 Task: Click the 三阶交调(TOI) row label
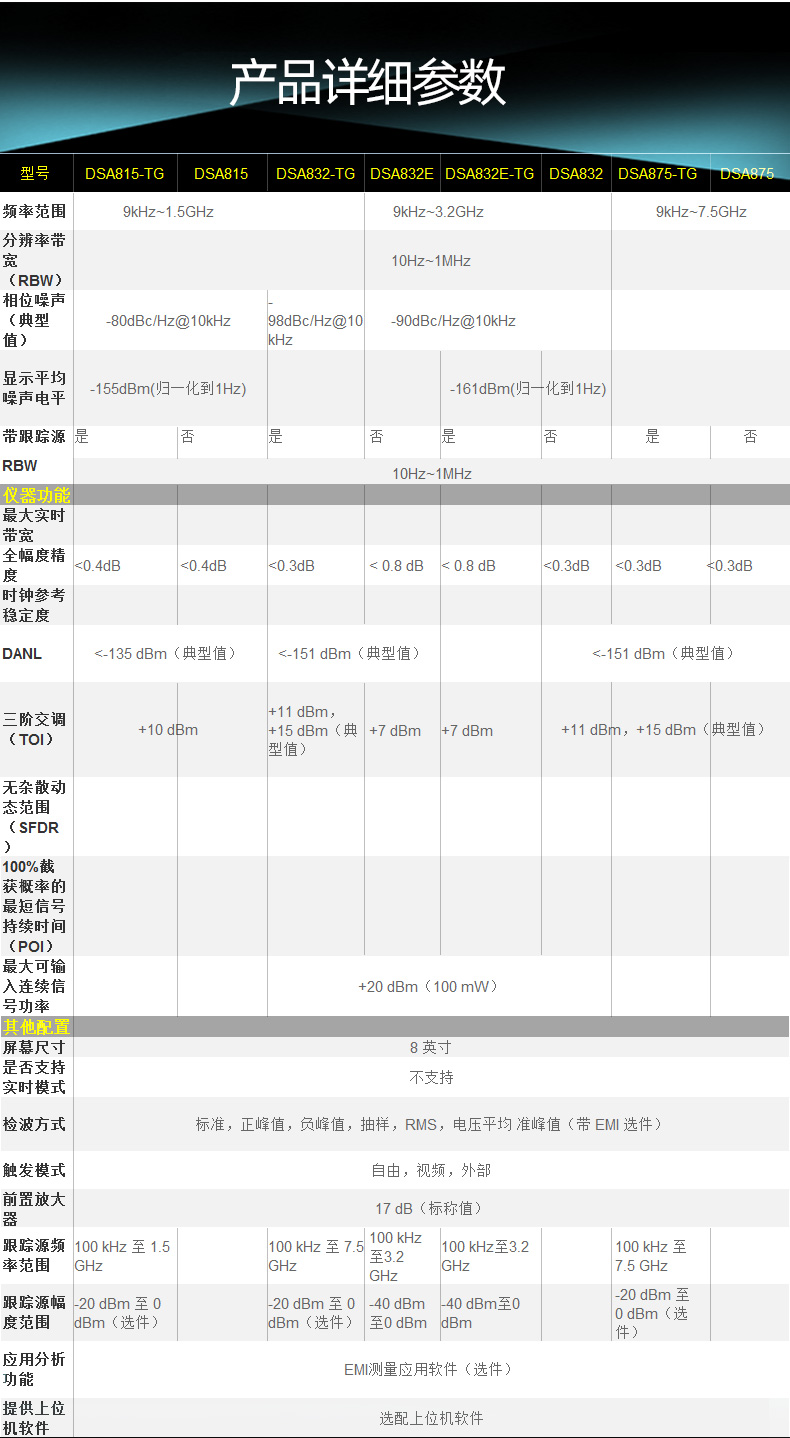34,729
